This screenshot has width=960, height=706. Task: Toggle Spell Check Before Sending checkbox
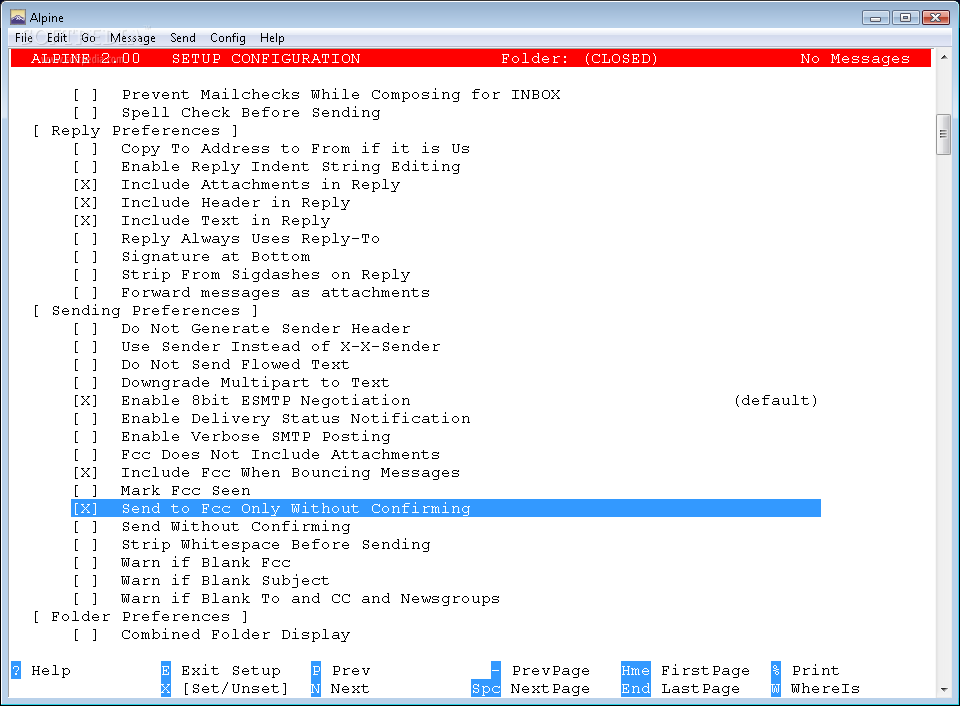(x=85, y=113)
